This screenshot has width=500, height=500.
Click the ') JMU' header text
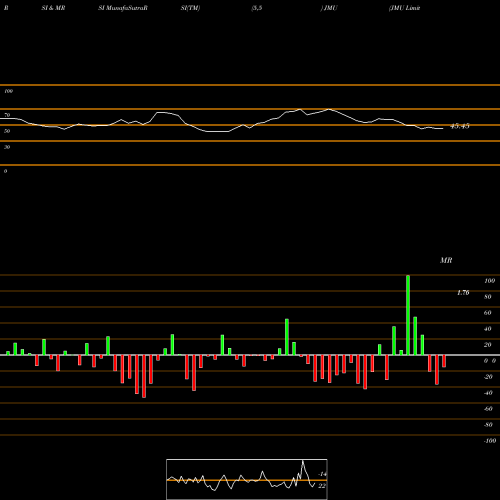[329, 8]
